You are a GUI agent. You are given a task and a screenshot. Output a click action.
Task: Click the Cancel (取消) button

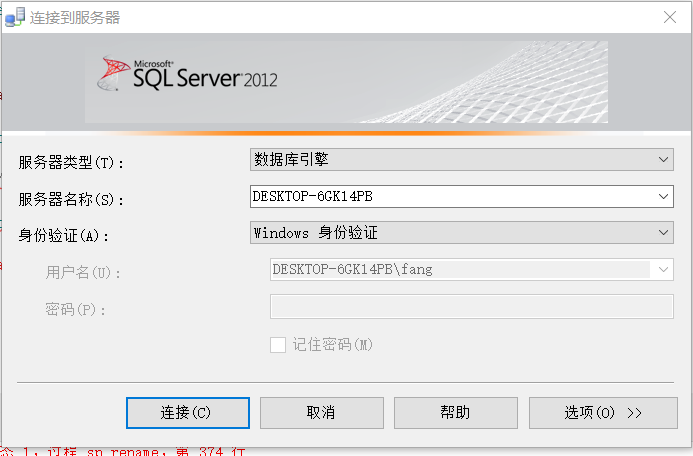322,413
